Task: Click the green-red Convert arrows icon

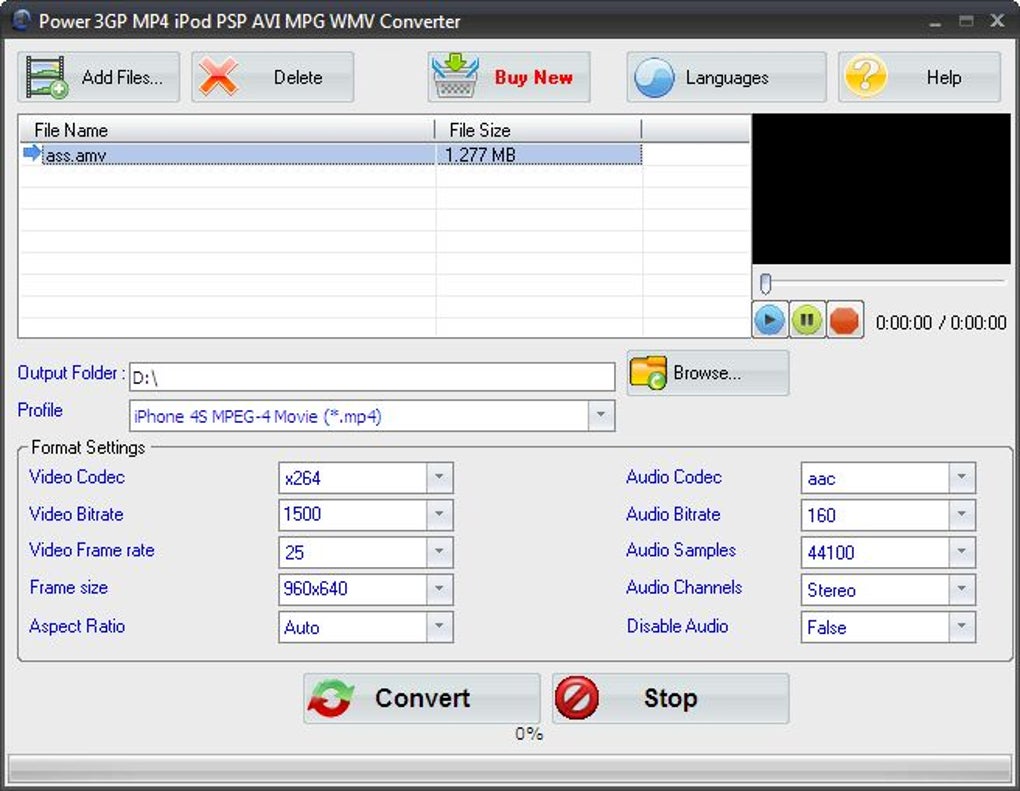Action: click(331, 699)
